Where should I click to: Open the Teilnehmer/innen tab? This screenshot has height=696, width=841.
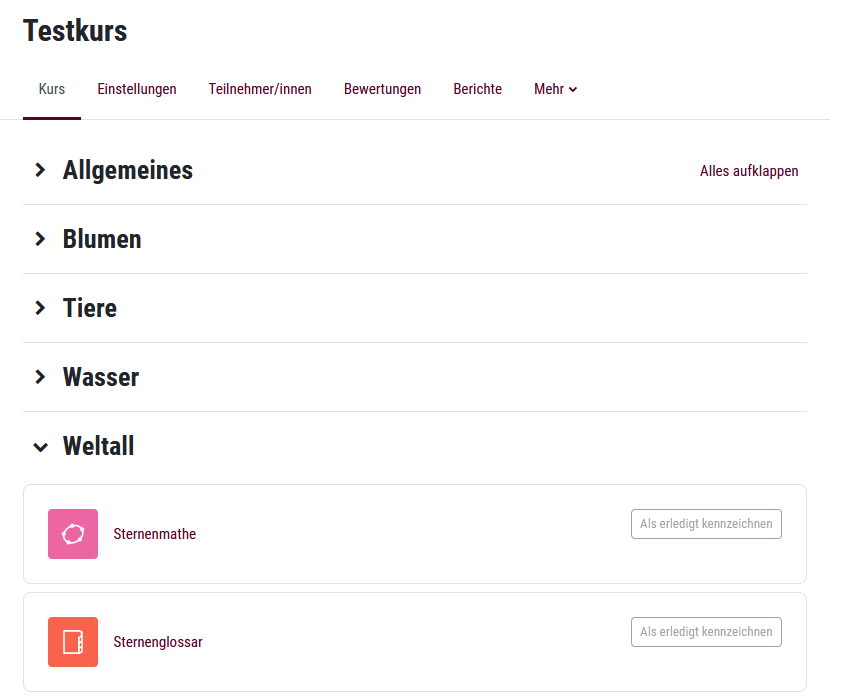click(260, 89)
